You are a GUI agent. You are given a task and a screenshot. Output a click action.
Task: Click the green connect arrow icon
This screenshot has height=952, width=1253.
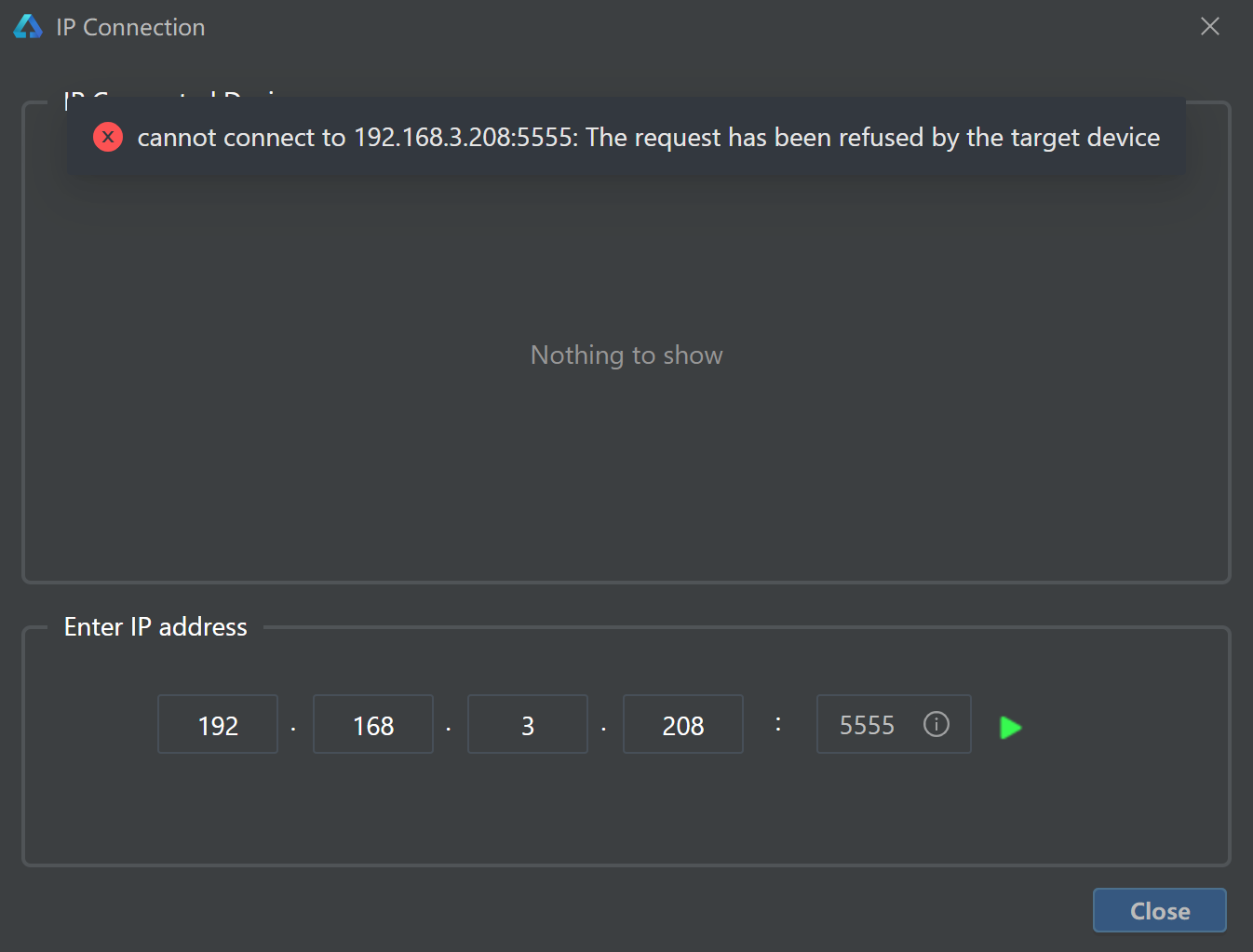point(1010,727)
